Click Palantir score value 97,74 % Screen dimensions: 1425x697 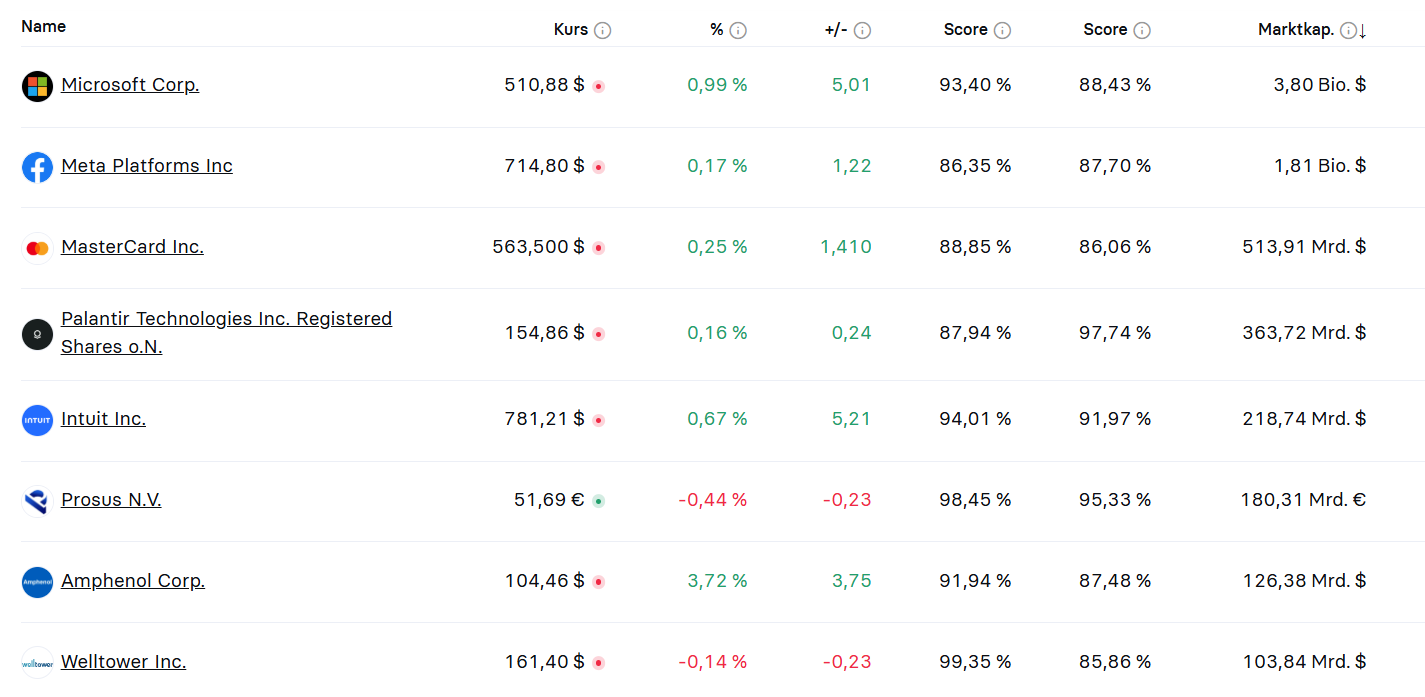1115,333
